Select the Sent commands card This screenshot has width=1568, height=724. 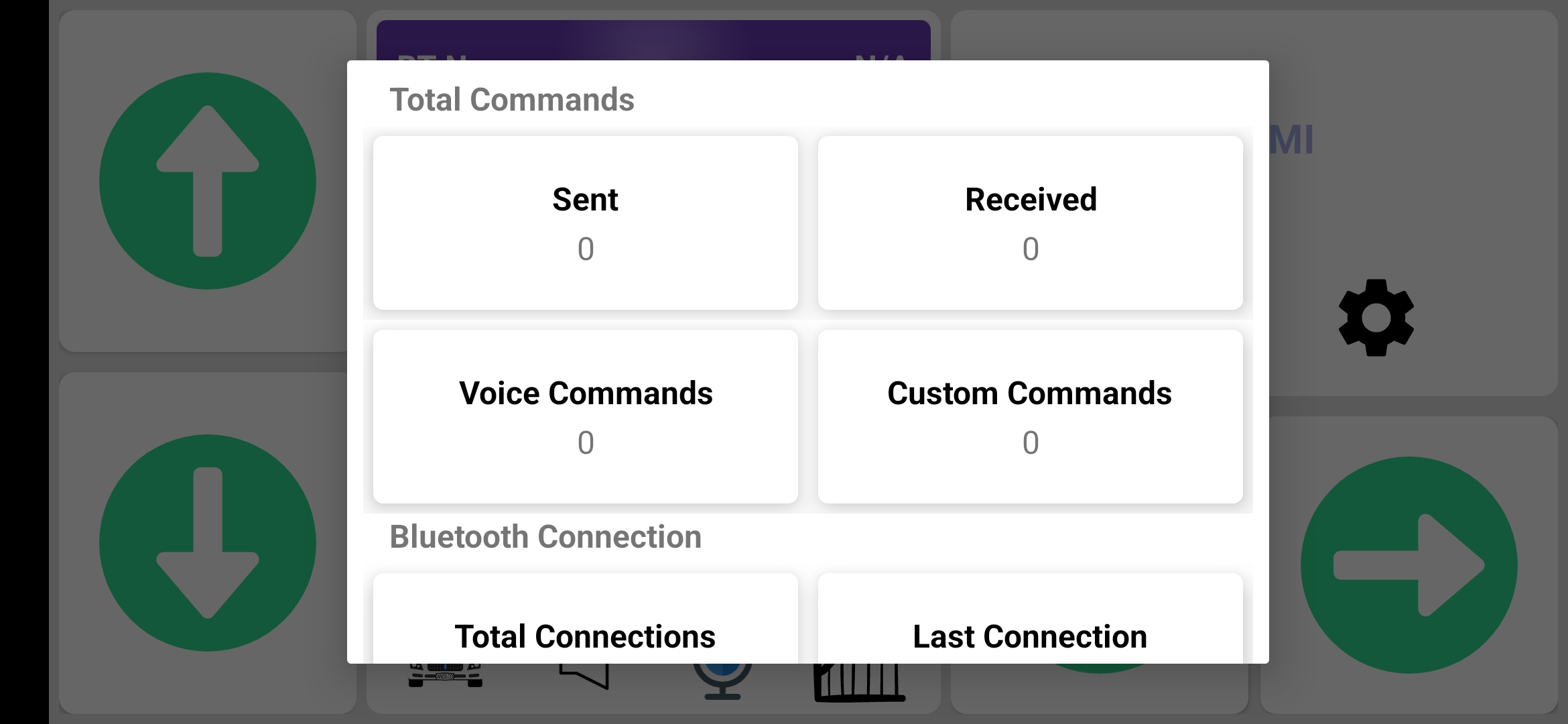coord(585,223)
